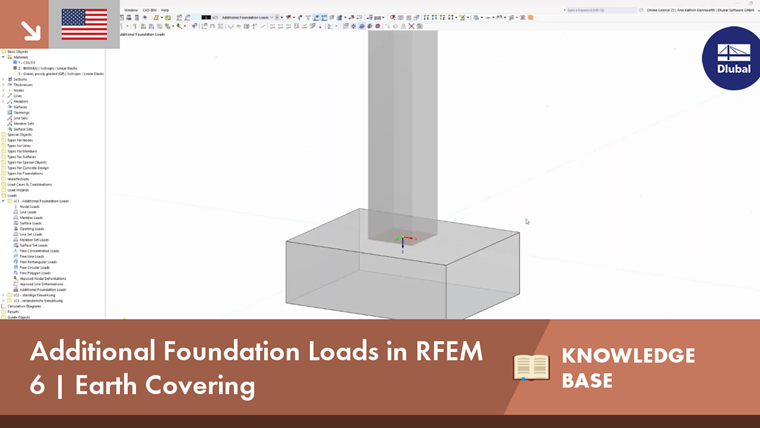Select the Basic Objects folder in navigator
The height and width of the screenshot is (428, 760).
[17, 51]
